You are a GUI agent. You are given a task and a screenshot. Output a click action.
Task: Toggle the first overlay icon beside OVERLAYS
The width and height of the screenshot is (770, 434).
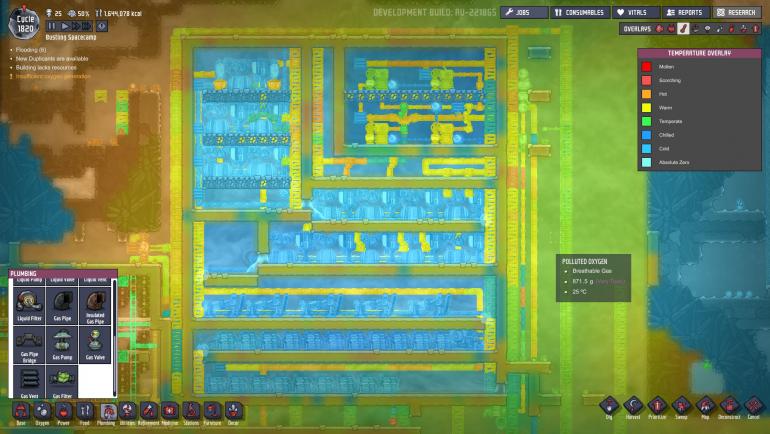tap(659, 29)
